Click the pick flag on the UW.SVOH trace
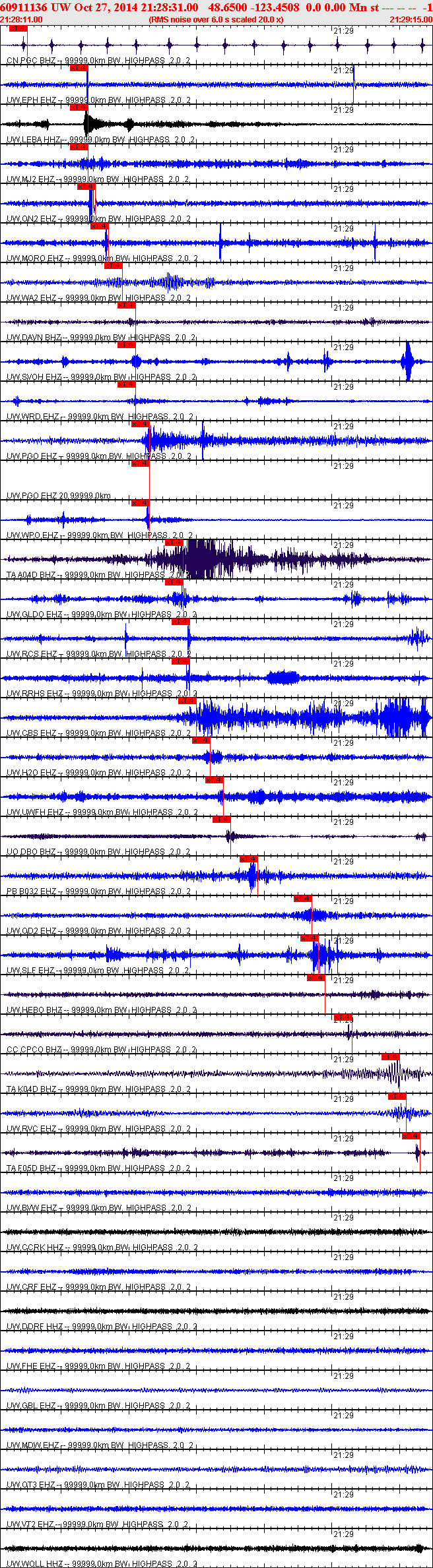 pos(127,345)
